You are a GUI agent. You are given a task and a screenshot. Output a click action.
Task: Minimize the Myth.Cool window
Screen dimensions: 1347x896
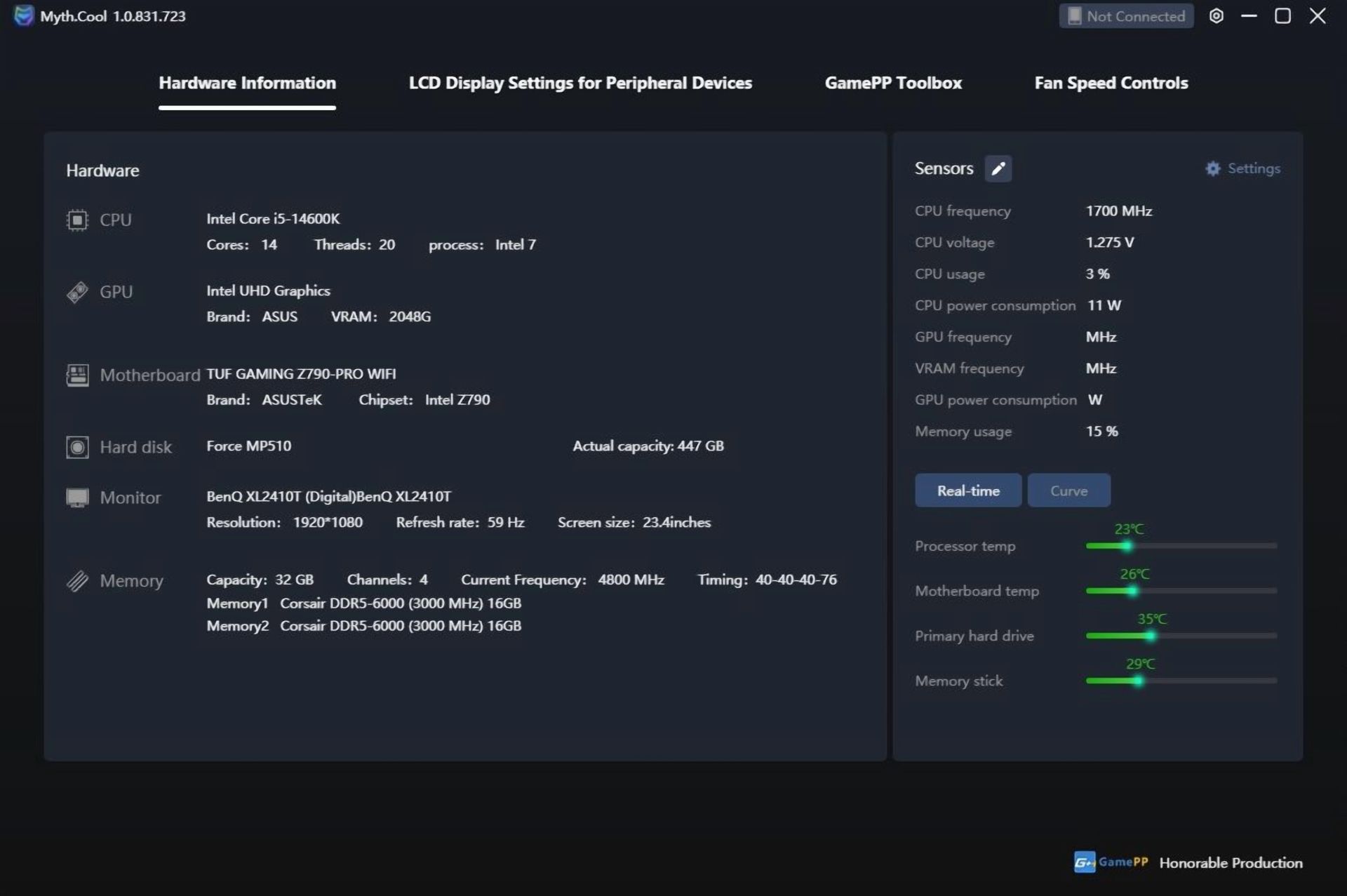click(x=1249, y=15)
